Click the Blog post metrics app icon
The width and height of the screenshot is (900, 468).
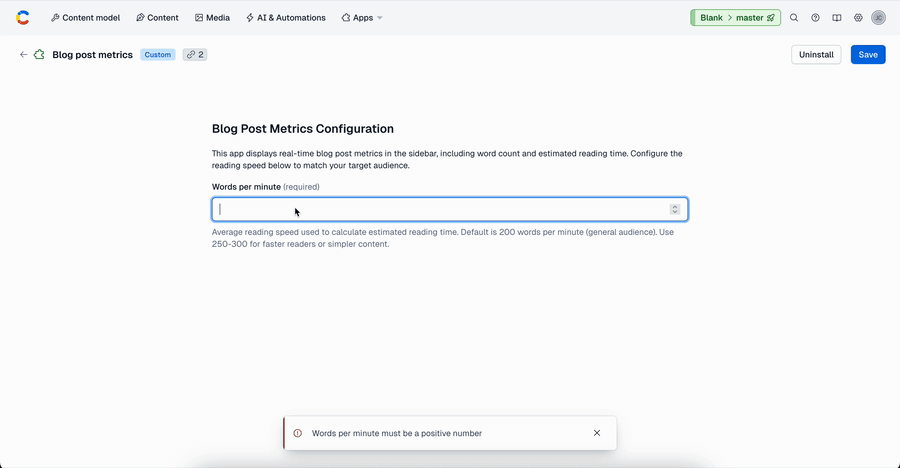point(40,55)
